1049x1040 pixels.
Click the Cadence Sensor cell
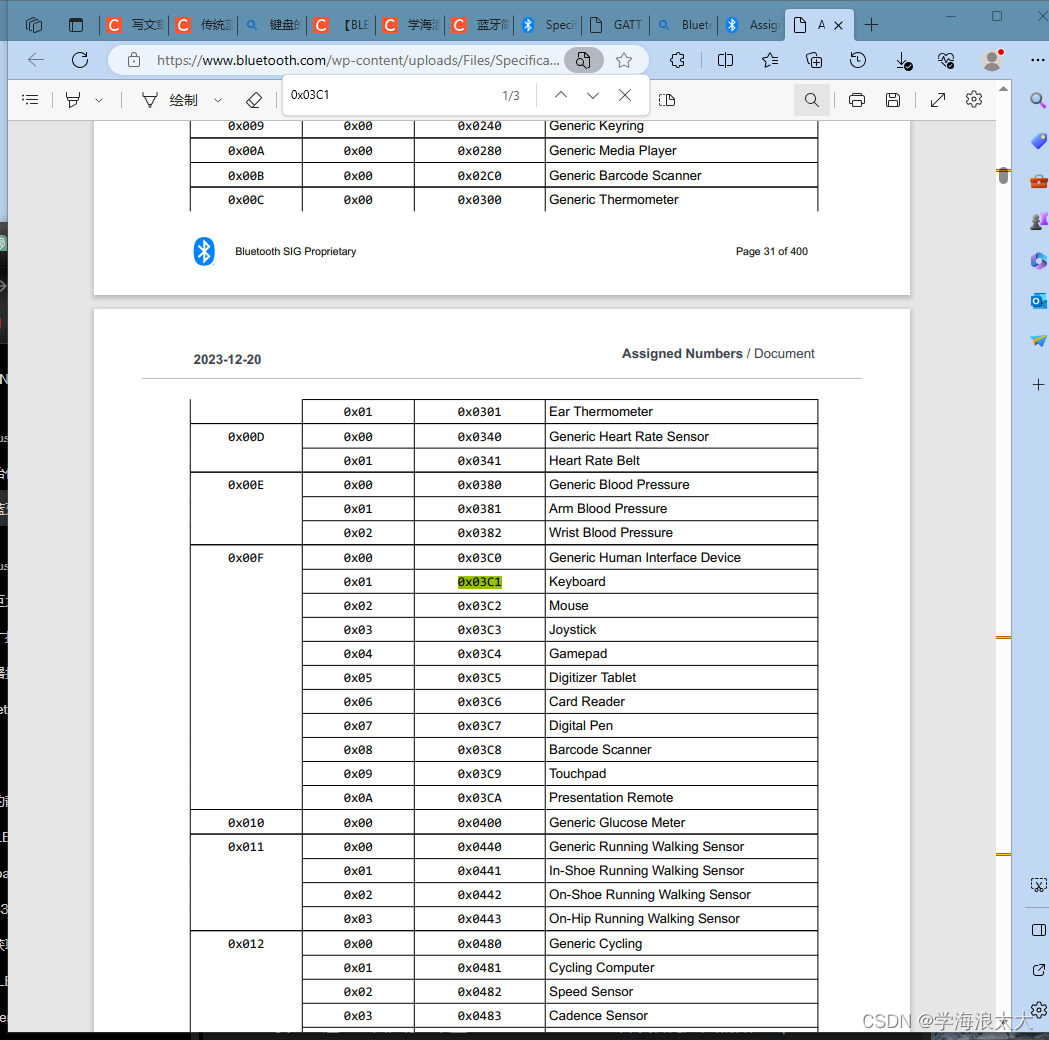pos(681,1015)
